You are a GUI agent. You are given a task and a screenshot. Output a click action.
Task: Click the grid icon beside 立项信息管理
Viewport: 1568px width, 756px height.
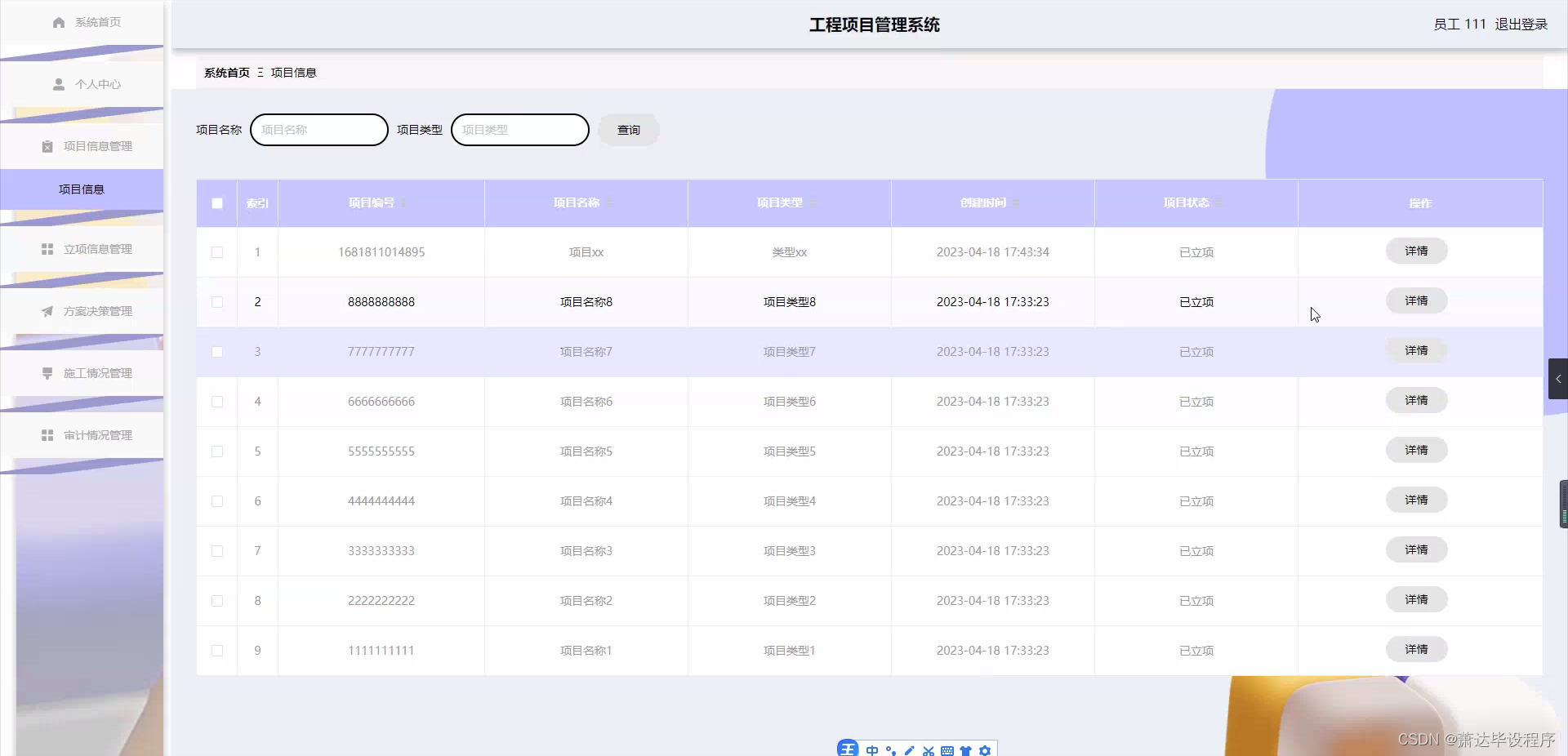pyautogui.click(x=47, y=249)
